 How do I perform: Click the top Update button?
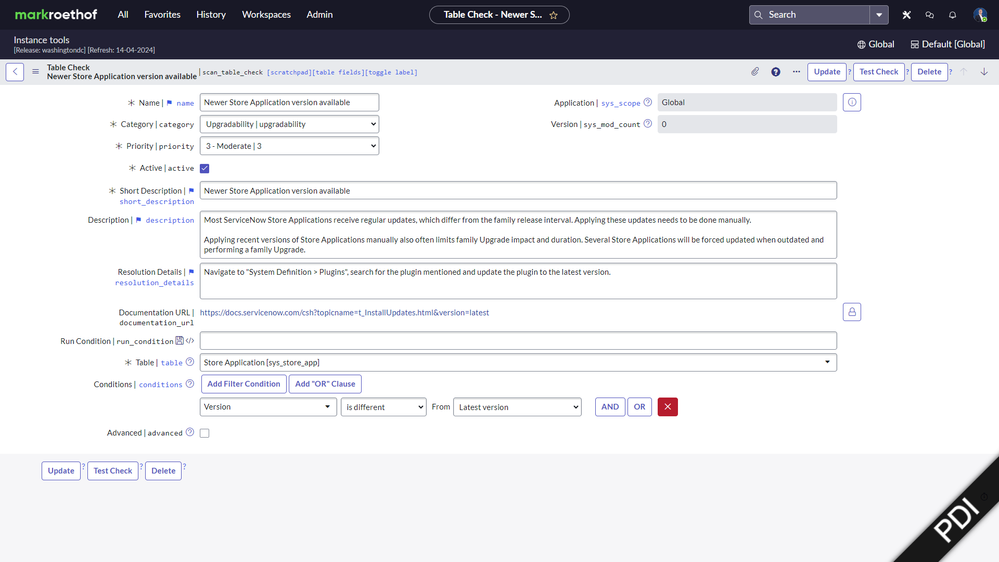(x=827, y=72)
